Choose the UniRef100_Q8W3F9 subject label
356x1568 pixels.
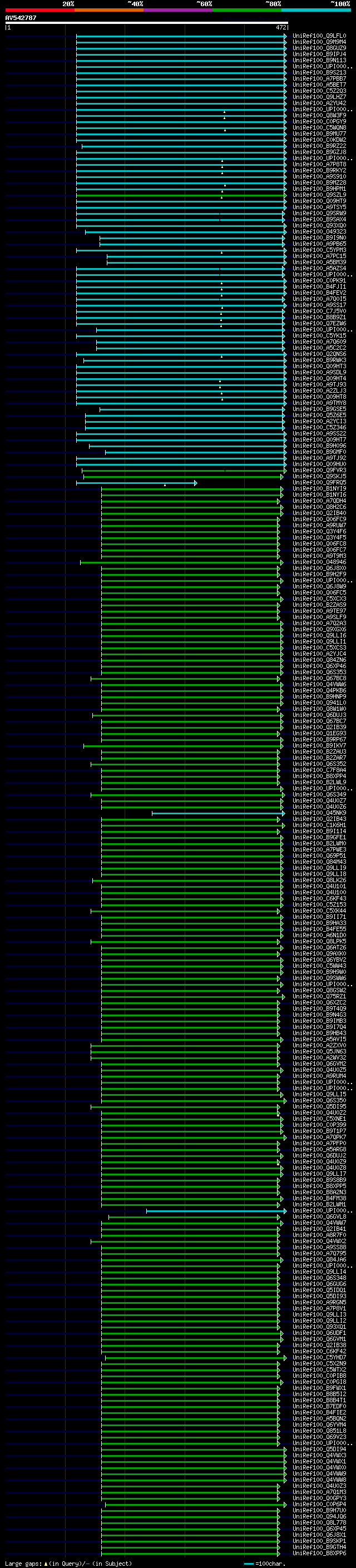pyautogui.click(x=319, y=115)
